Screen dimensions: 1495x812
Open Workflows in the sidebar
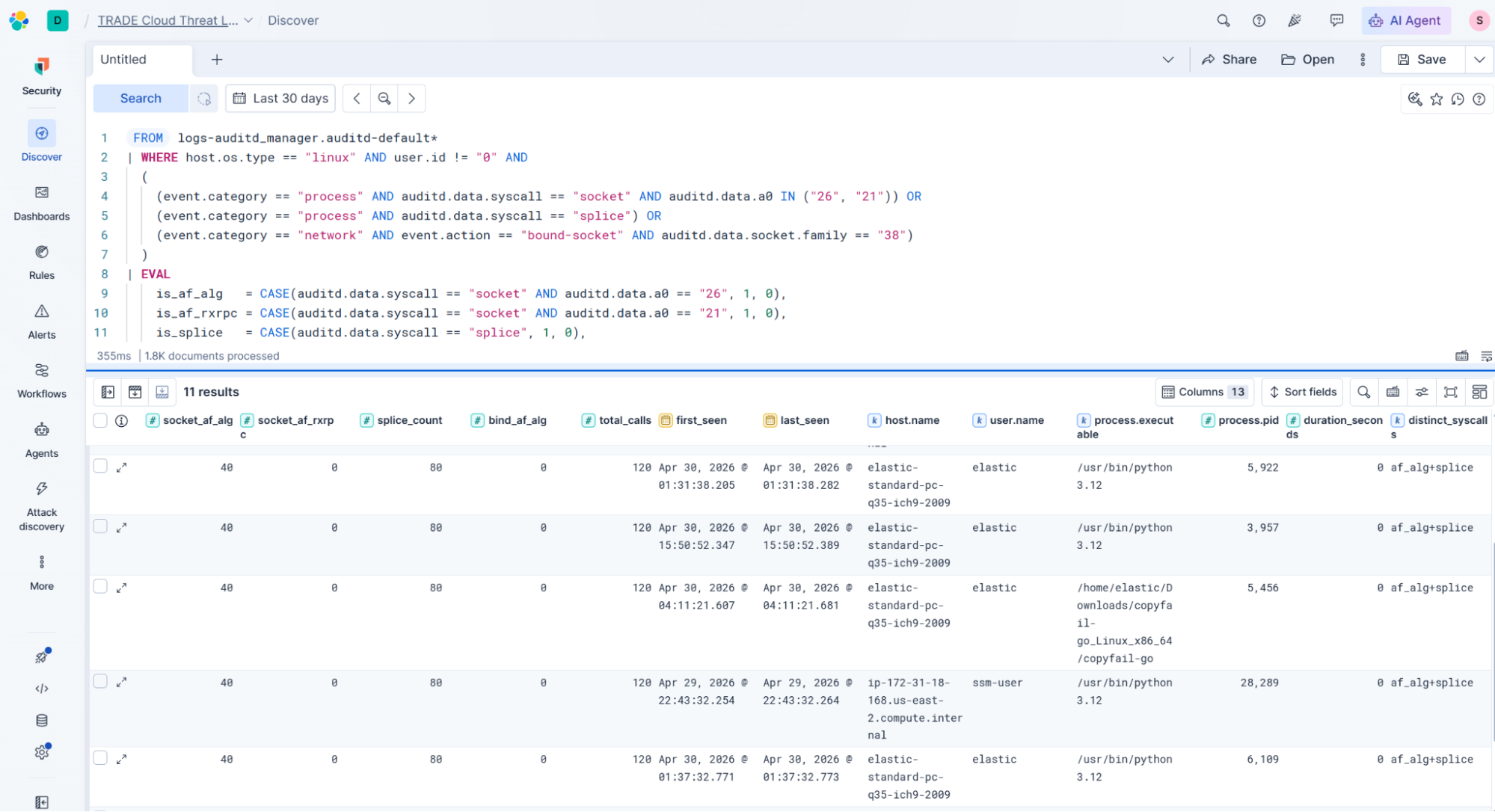[41, 380]
